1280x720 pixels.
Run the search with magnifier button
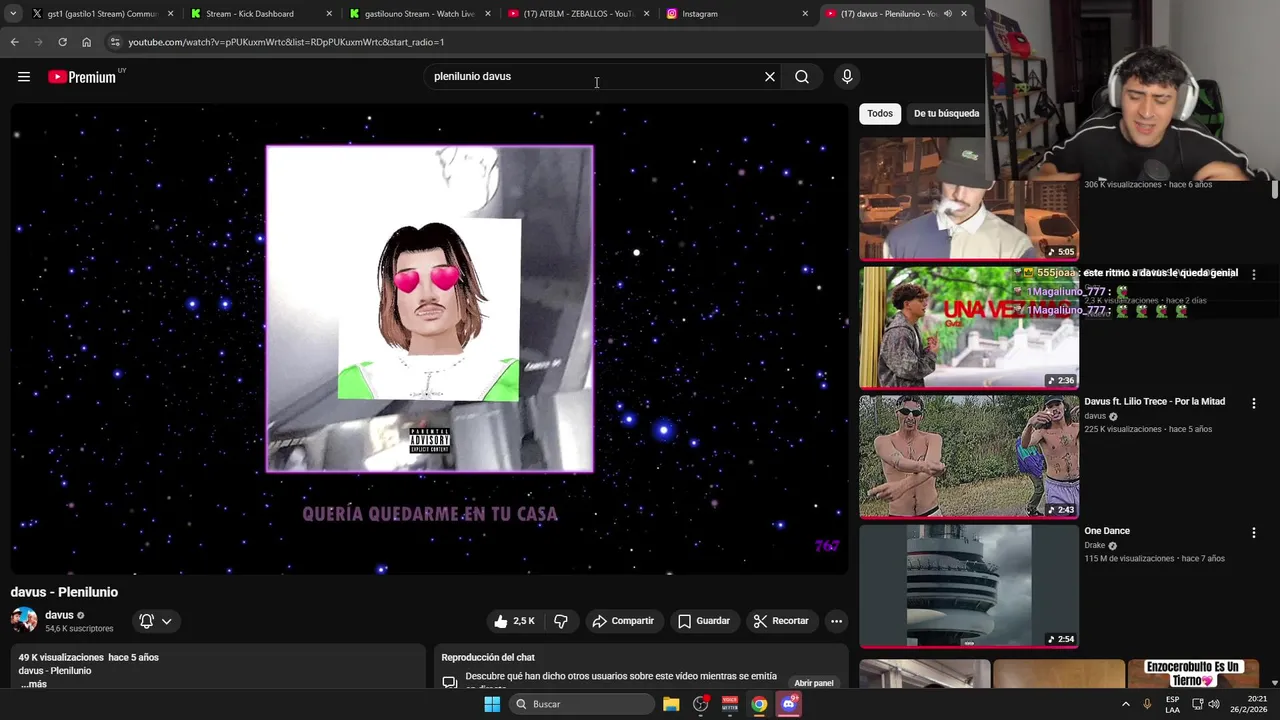pyautogui.click(x=802, y=77)
